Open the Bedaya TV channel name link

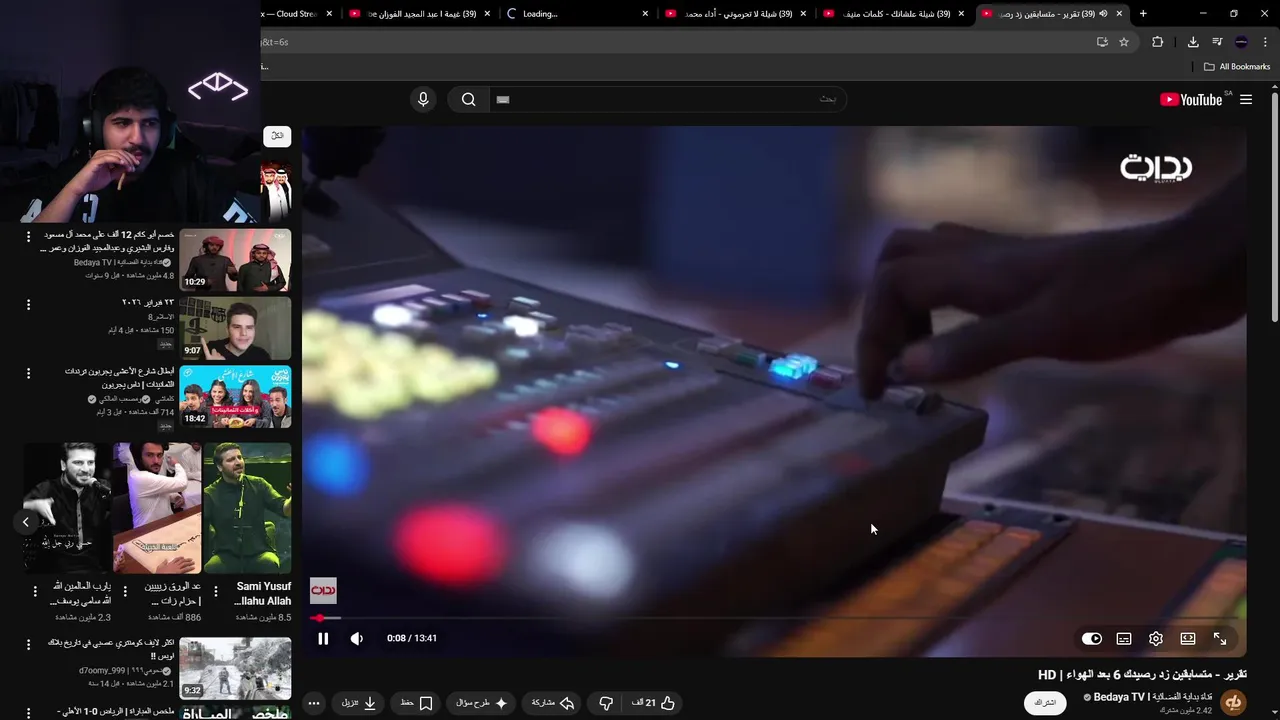(x=1153, y=697)
